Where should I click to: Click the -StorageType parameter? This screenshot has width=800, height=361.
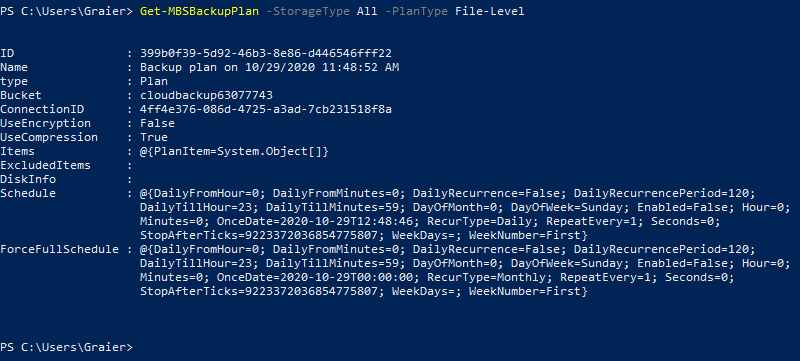309,11
